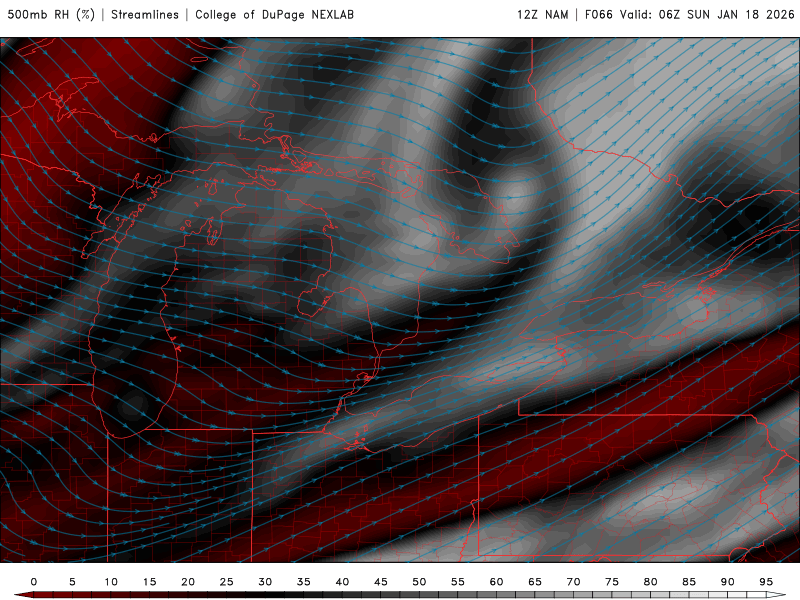
Task: Click the "65" colorbar label
Action: [x=535, y=582]
